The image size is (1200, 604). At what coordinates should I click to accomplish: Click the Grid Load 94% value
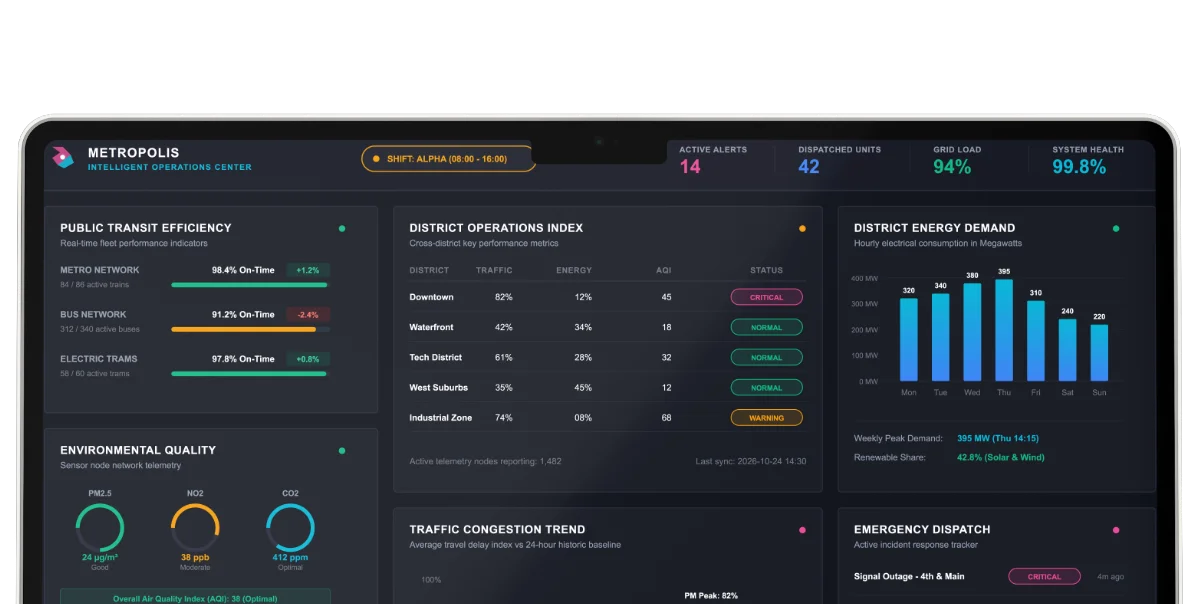(x=952, y=167)
